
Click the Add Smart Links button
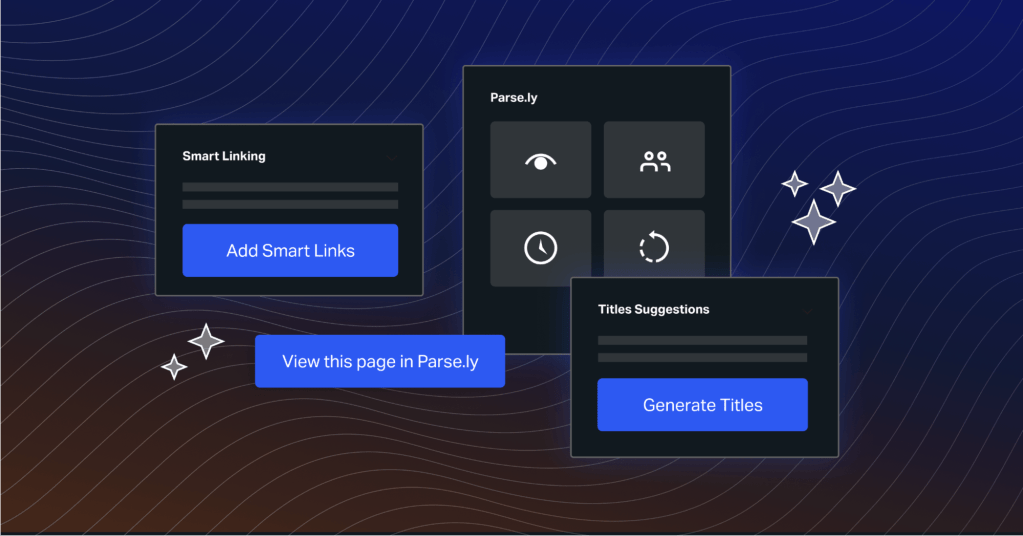(290, 250)
